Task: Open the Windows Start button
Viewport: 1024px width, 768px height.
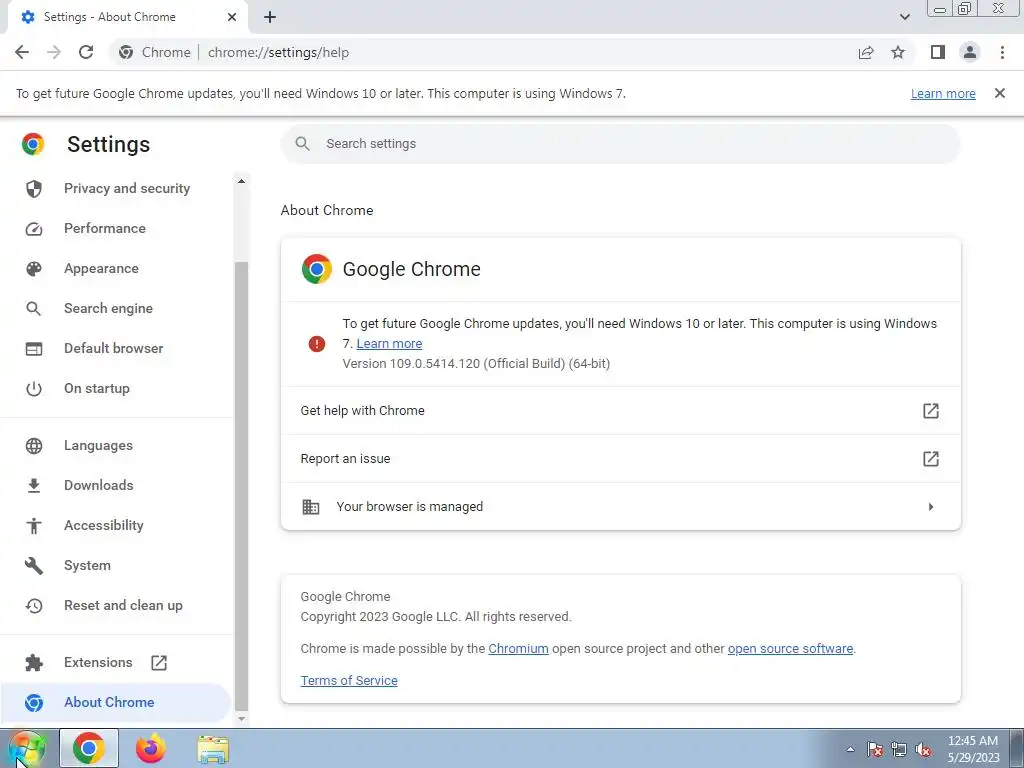Action: [27, 748]
